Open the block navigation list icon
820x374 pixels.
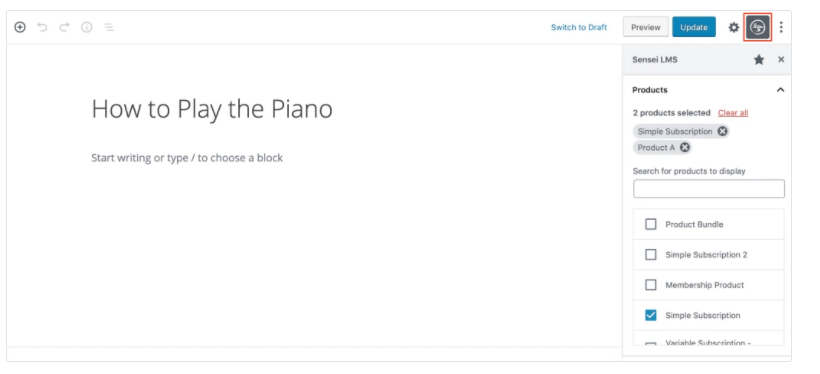[x=109, y=27]
